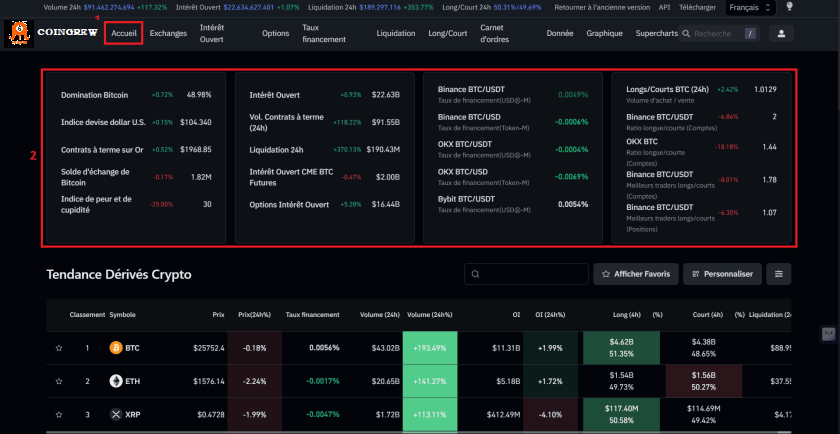This screenshot has height=434, width=840.
Task: Star ETH row as favorite
Action: click(x=59, y=381)
